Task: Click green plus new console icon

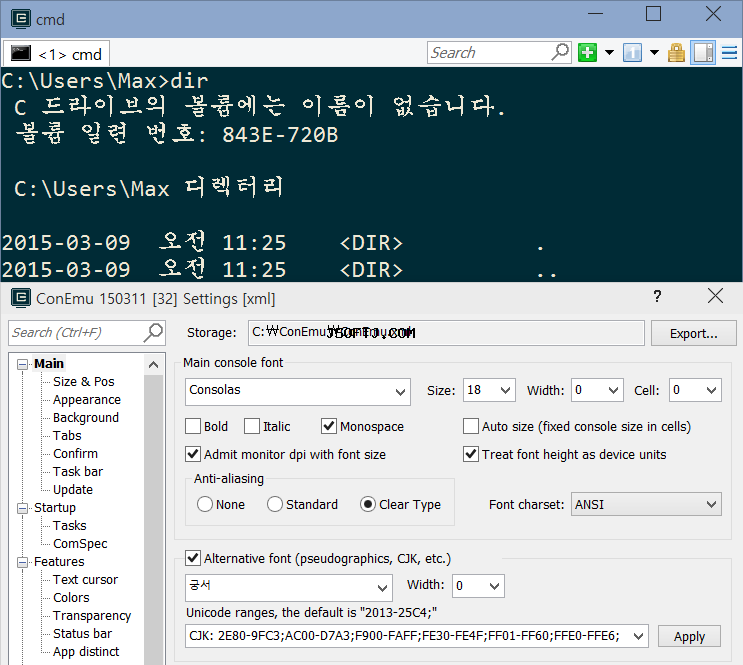Action: (x=588, y=53)
